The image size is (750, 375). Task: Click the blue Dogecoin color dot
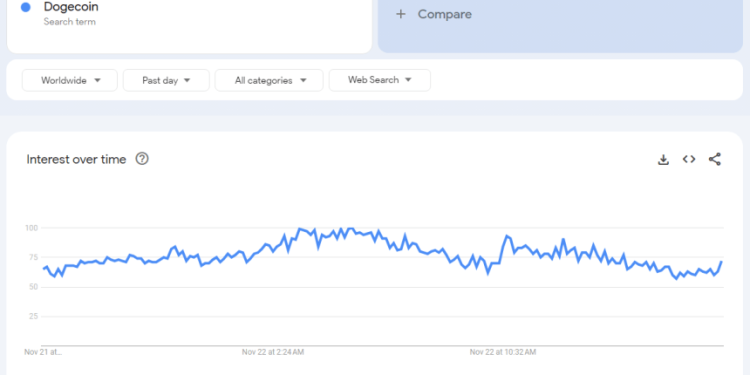pyautogui.click(x=26, y=7)
